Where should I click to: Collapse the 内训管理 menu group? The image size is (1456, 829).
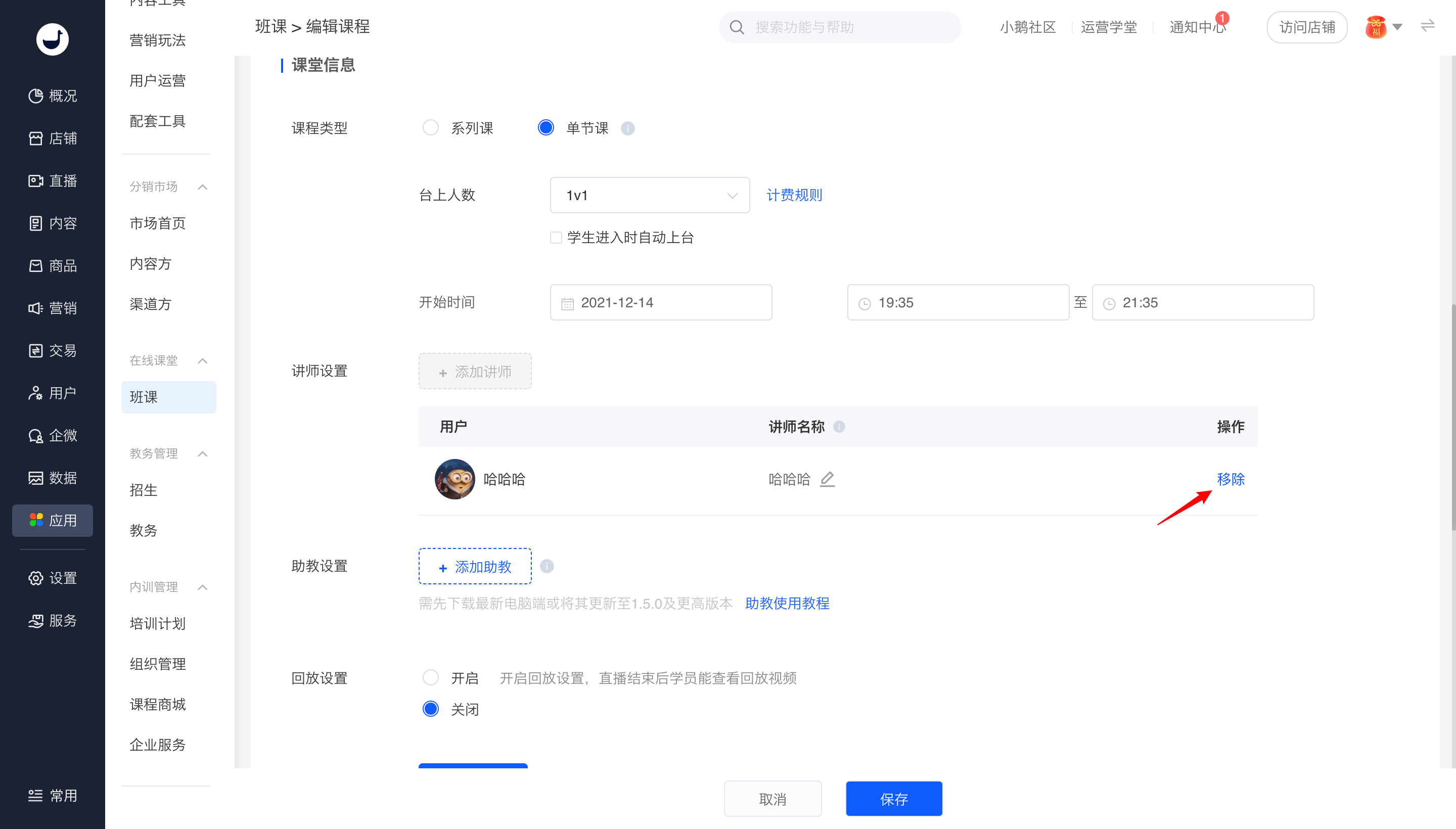202,587
